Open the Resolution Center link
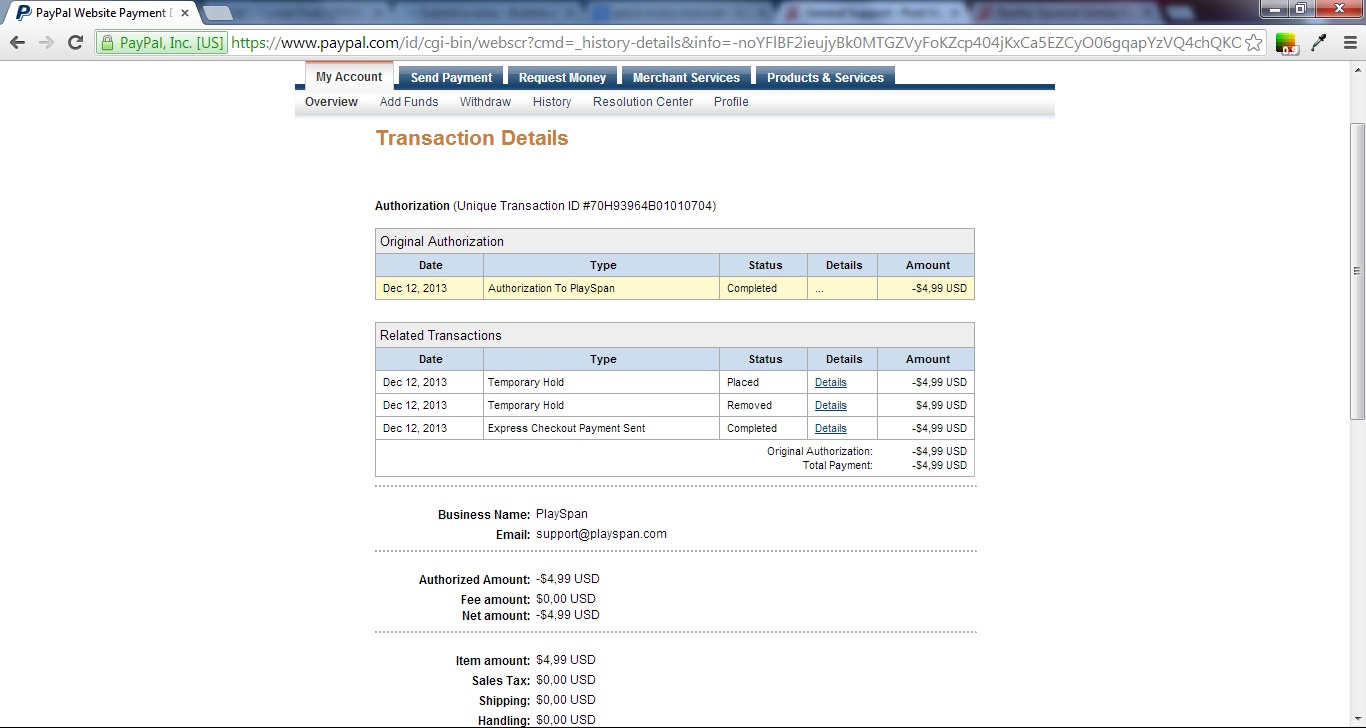The image size is (1366, 728). click(642, 102)
